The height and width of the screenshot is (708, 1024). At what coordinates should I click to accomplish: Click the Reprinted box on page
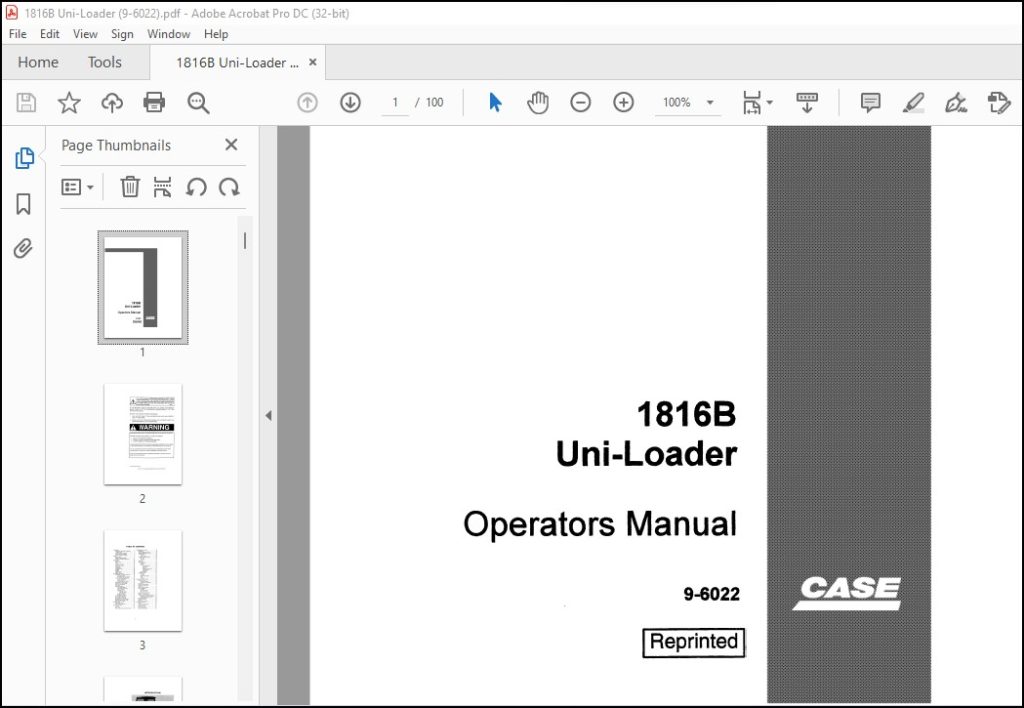pyautogui.click(x=694, y=642)
